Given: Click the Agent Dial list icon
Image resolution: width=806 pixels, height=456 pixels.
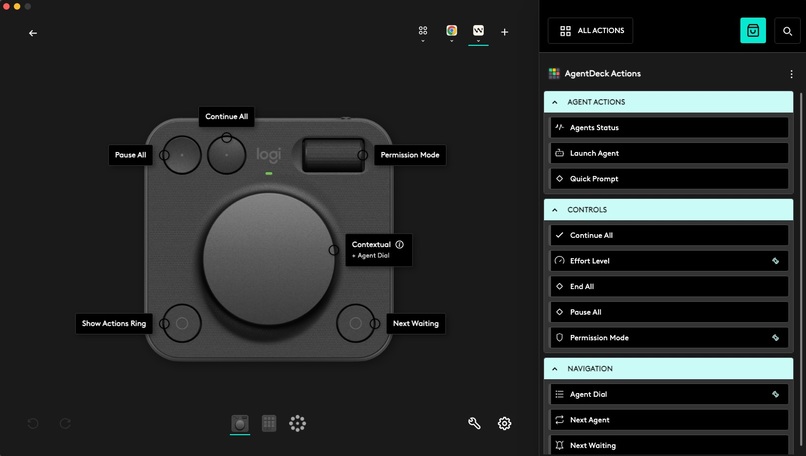Looking at the screenshot, I should click(x=559, y=394).
